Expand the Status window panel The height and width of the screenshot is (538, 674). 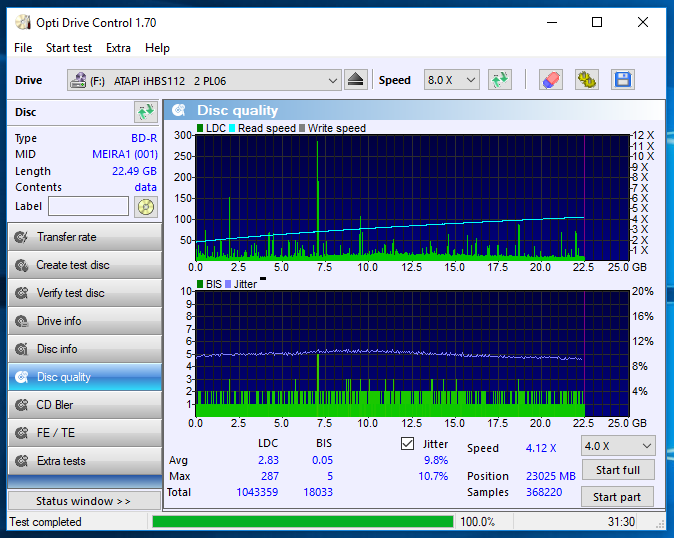(x=84, y=501)
